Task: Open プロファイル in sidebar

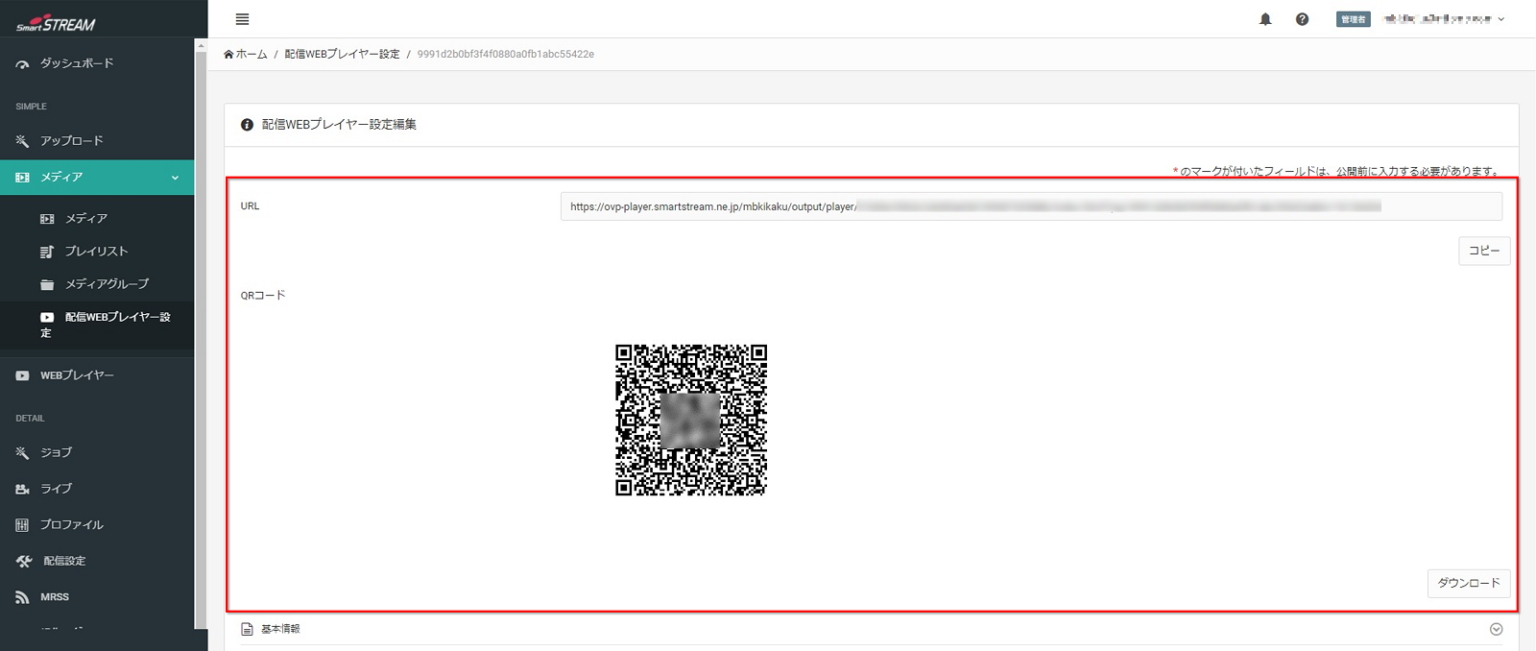Action: click(71, 524)
